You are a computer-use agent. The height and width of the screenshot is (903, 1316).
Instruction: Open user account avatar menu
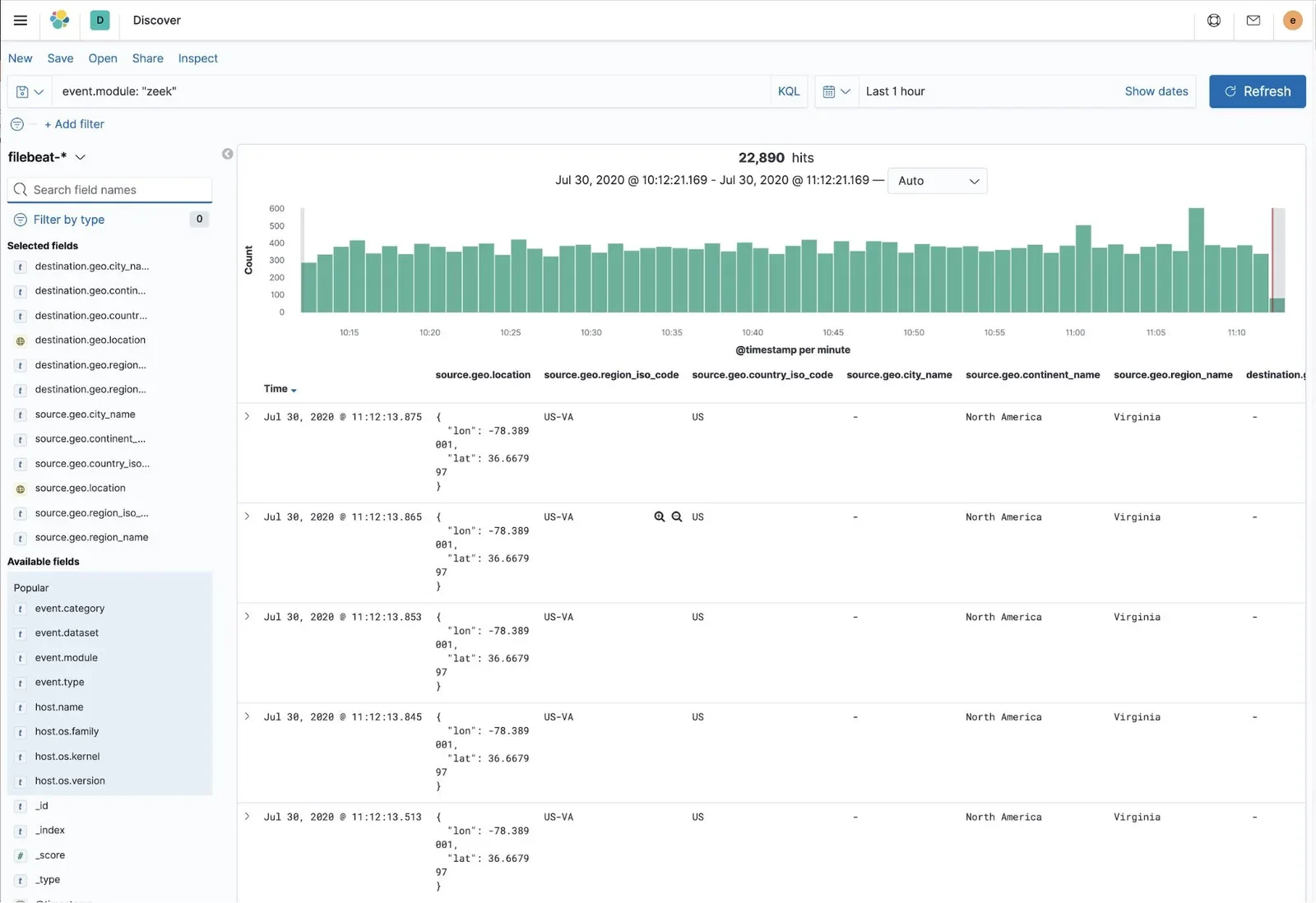point(1293,21)
